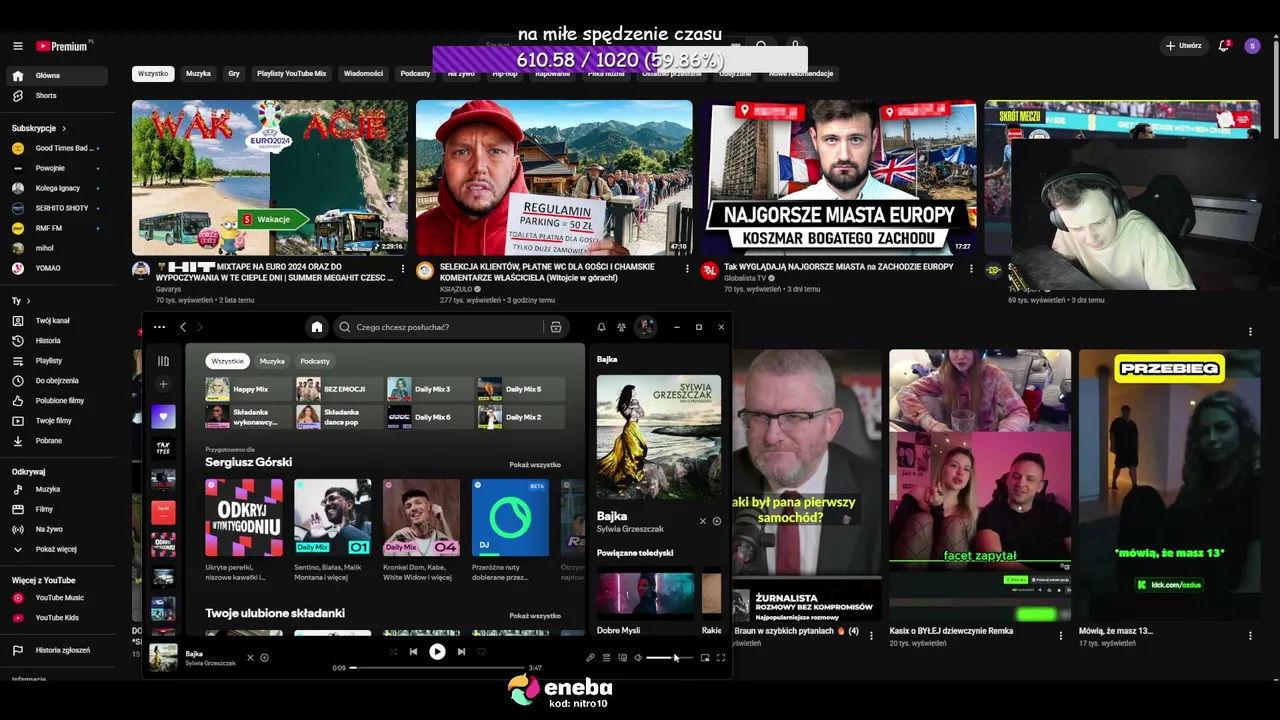
Task: Open Spotify lyrics microphone icon
Action: point(590,658)
